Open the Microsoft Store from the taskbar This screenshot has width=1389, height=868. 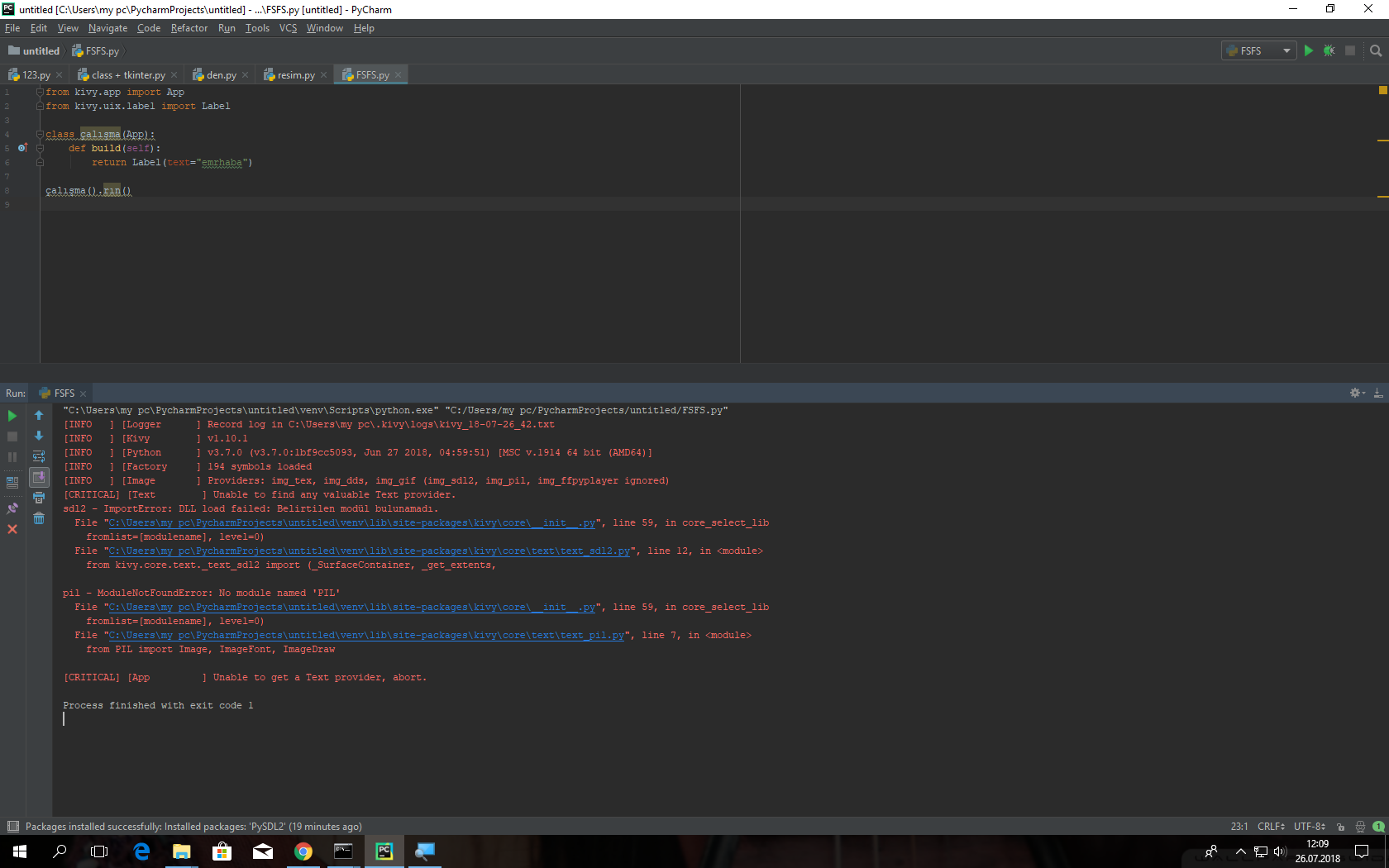pos(222,851)
